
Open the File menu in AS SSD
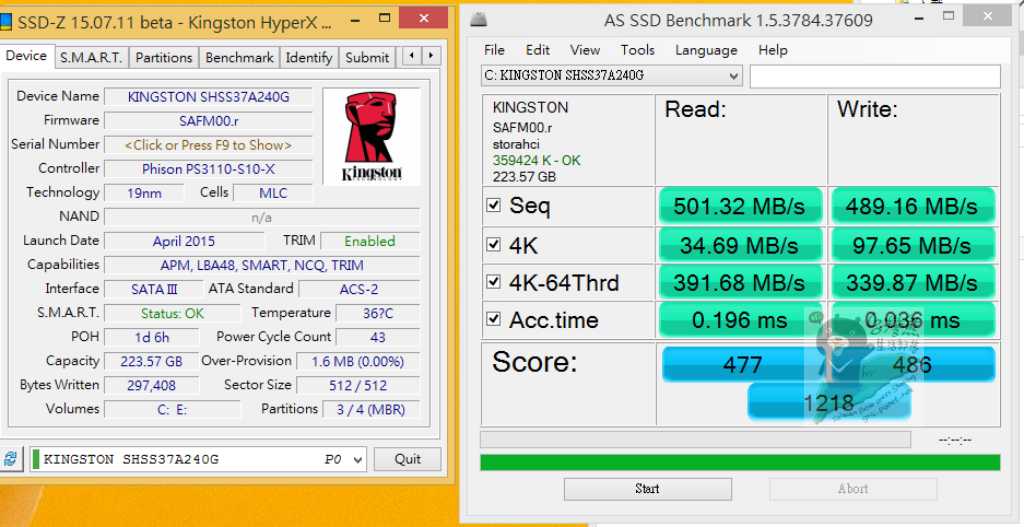tap(494, 50)
